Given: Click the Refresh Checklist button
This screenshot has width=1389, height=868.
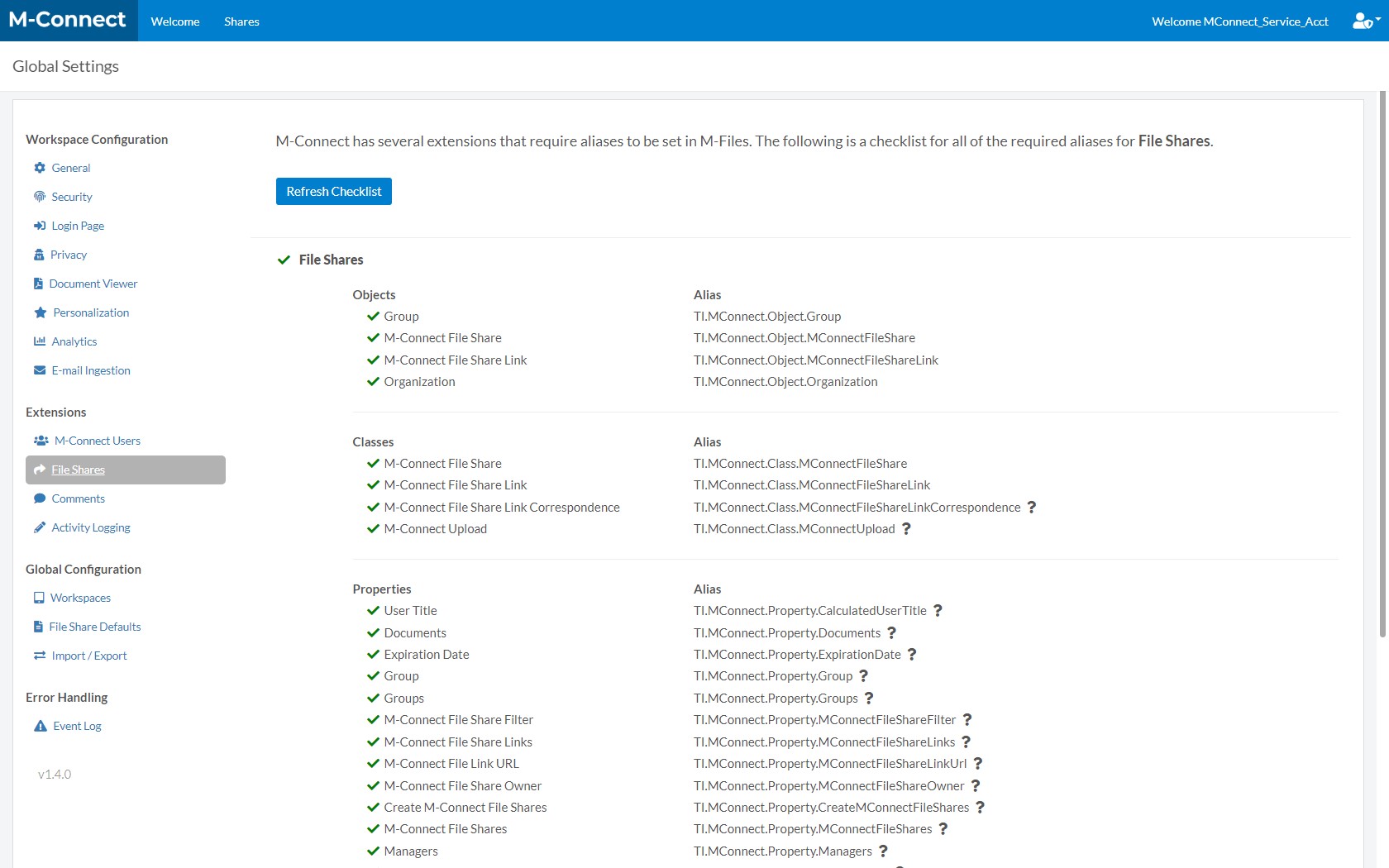Looking at the screenshot, I should point(333,191).
